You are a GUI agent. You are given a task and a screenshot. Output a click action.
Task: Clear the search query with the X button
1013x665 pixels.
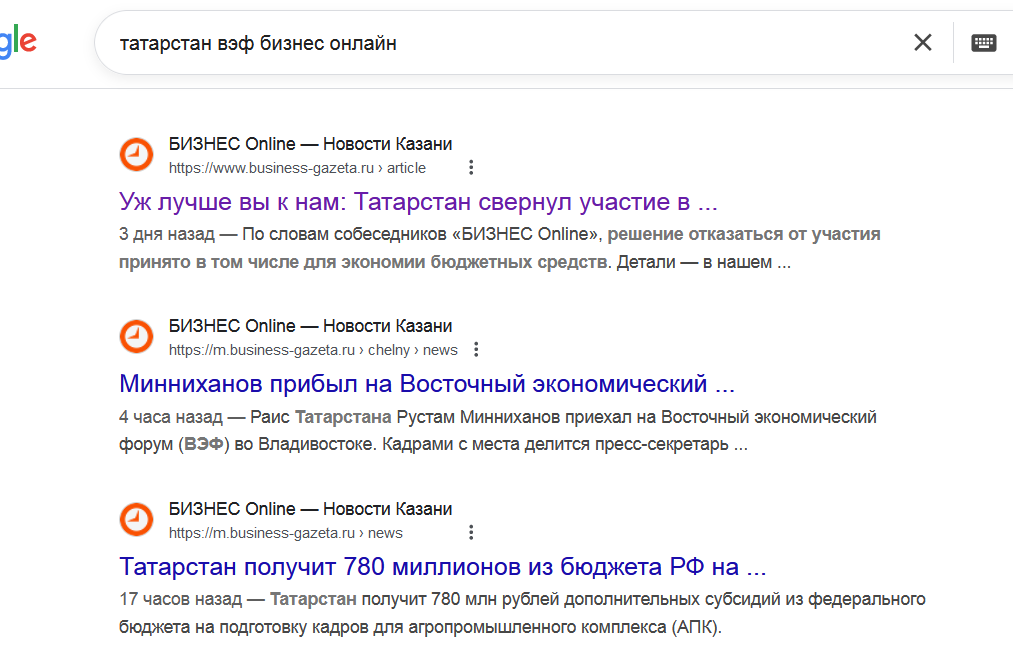922,43
